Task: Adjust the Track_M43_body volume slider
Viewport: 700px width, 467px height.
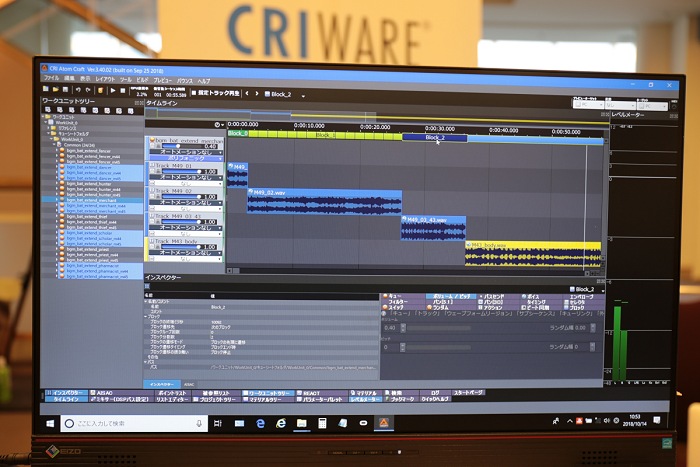Action: click(x=182, y=246)
